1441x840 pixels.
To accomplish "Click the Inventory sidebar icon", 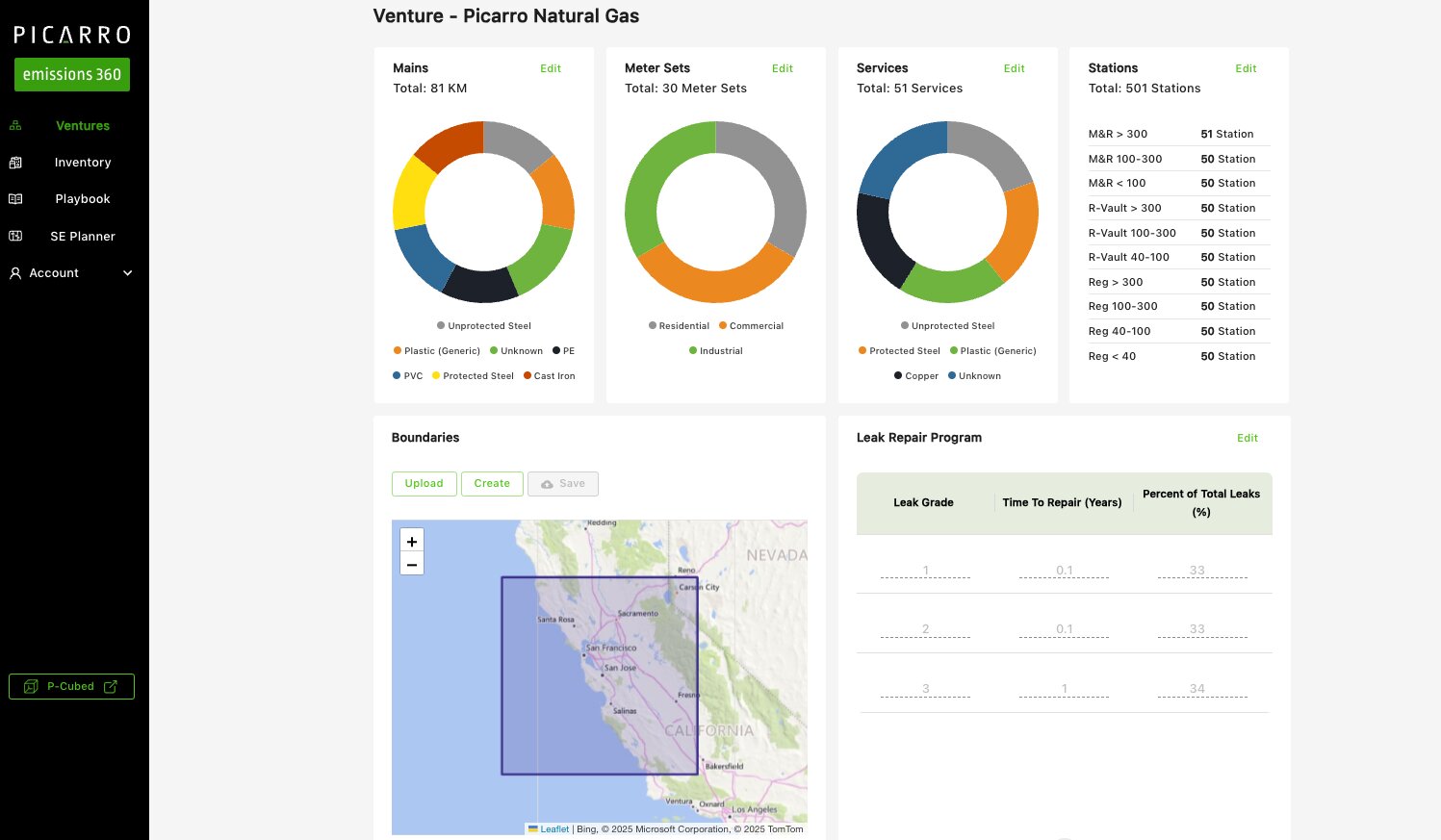I will 15,163.
